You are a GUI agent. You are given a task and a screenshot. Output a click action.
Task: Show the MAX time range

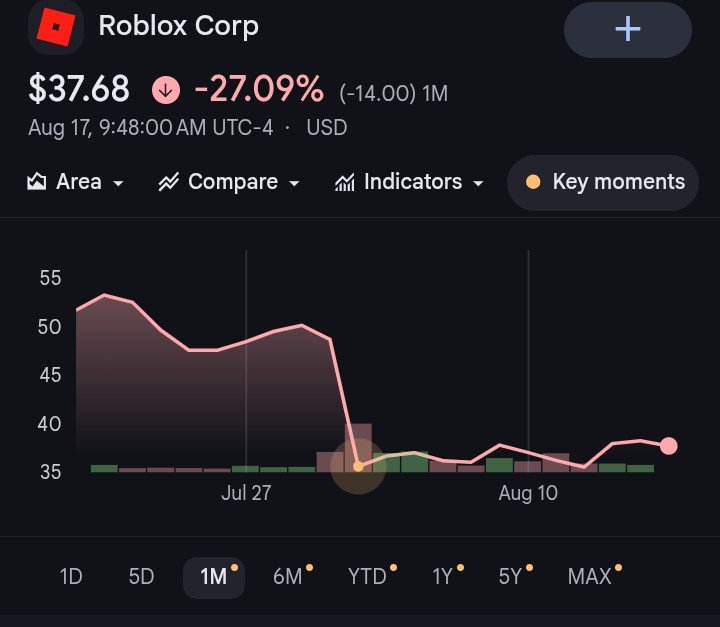592,576
